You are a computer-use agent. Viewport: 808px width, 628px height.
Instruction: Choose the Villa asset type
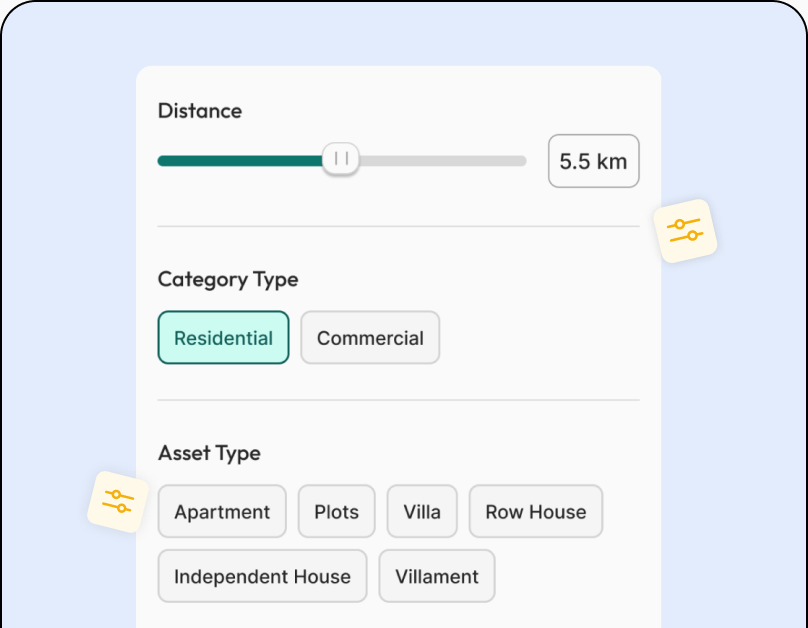tap(422, 511)
